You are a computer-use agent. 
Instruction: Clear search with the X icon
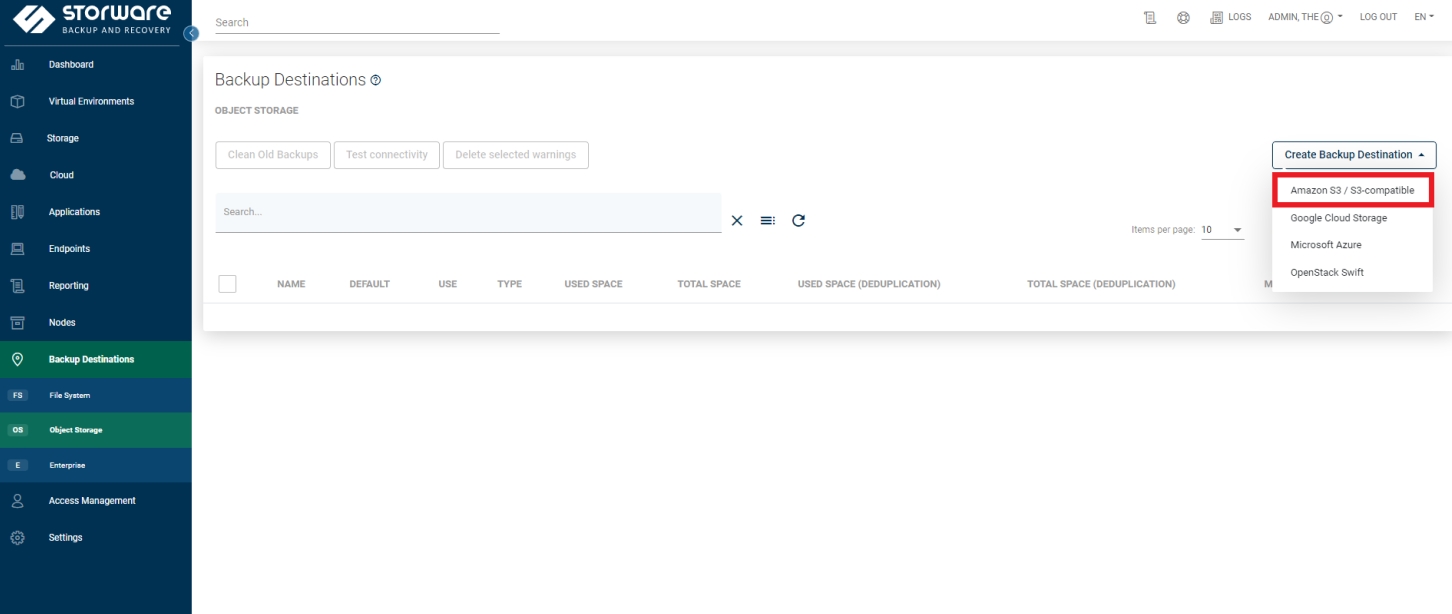pyautogui.click(x=737, y=220)
